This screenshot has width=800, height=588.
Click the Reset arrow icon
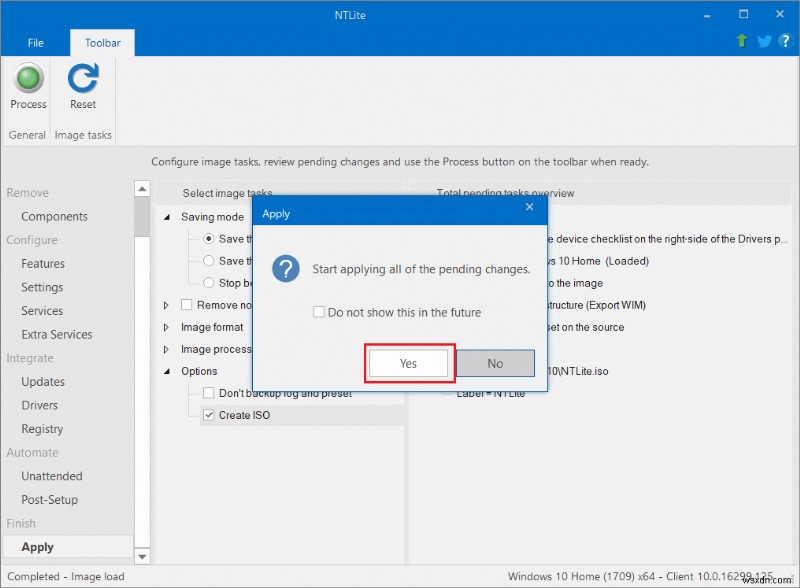(83, 78)
